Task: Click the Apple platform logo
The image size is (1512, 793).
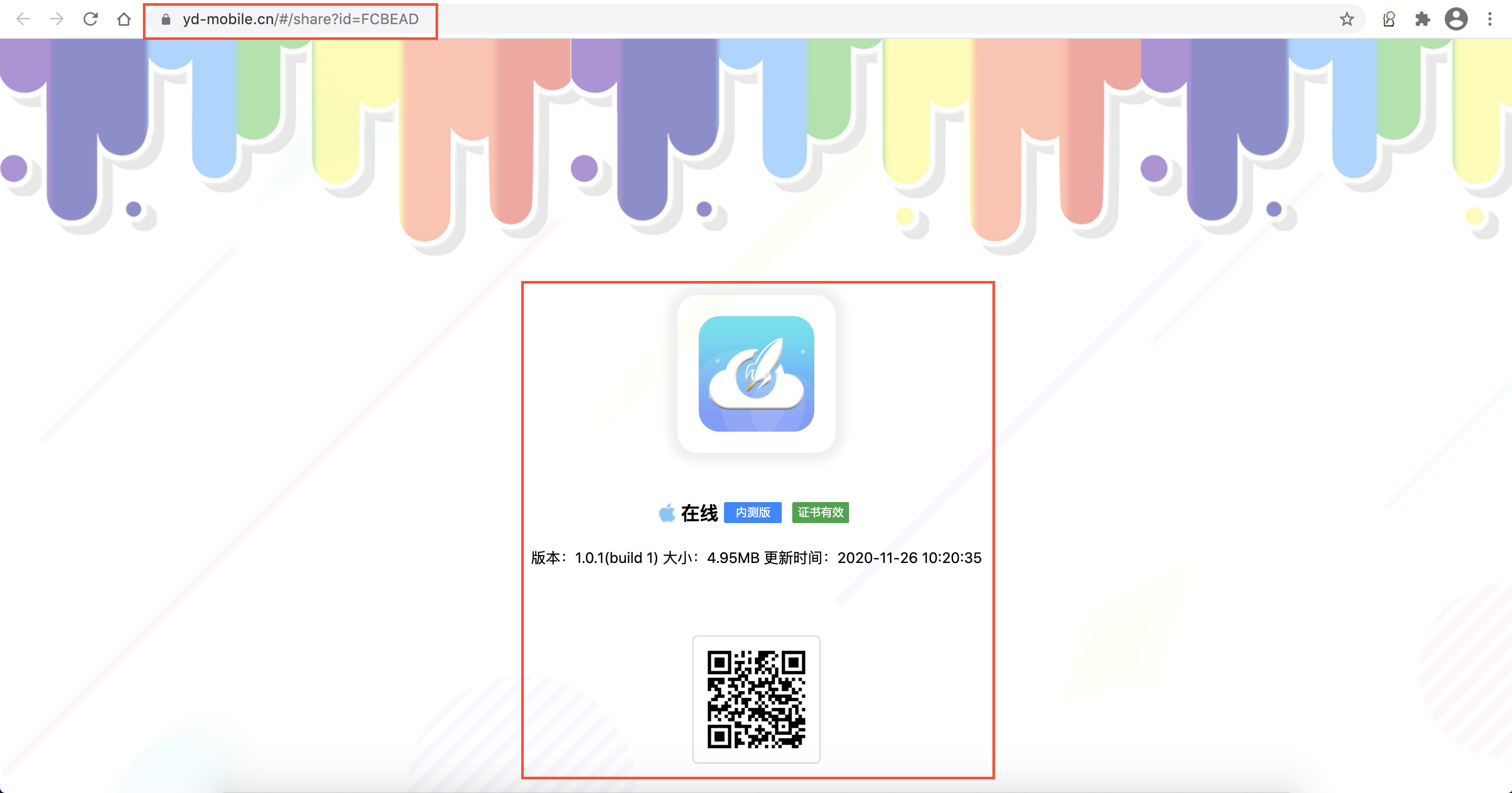Action: [667, 513]
